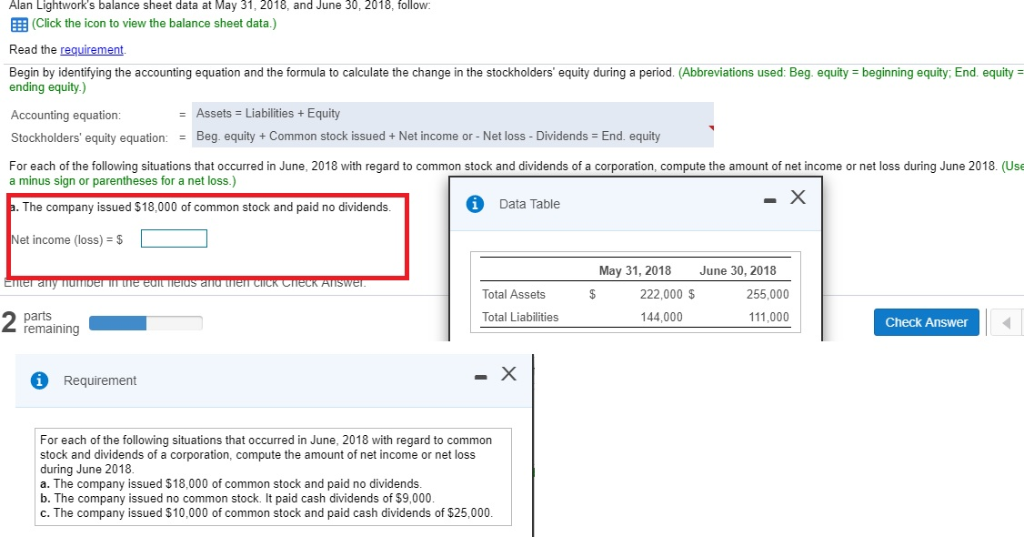Click the June 30 Total Assets 255,000
This screenshot has height=537, width=1024.
tap(767, 295)
